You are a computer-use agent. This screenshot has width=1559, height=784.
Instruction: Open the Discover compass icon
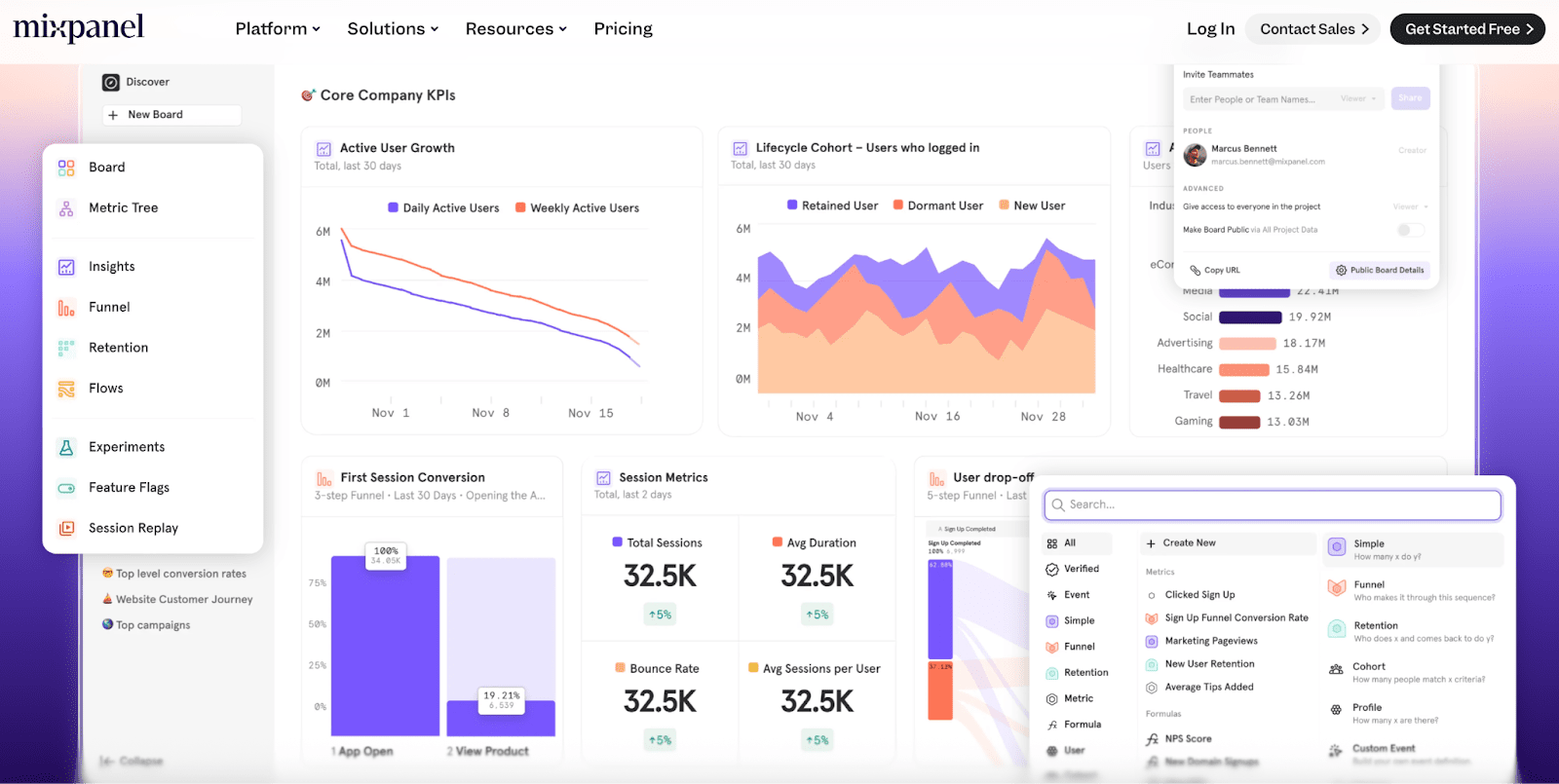point(111,83)
